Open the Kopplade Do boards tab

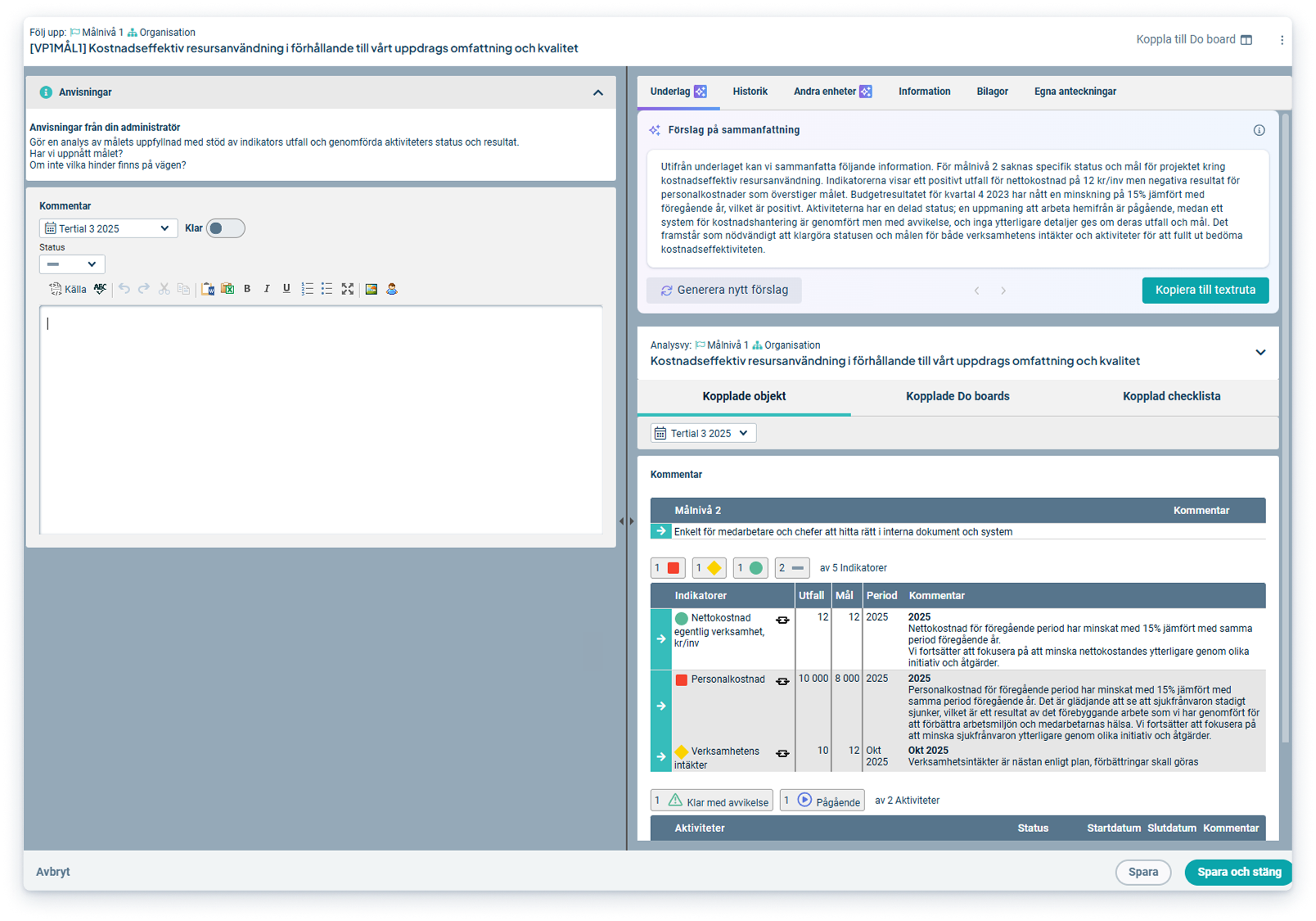[x=958, y=396]
